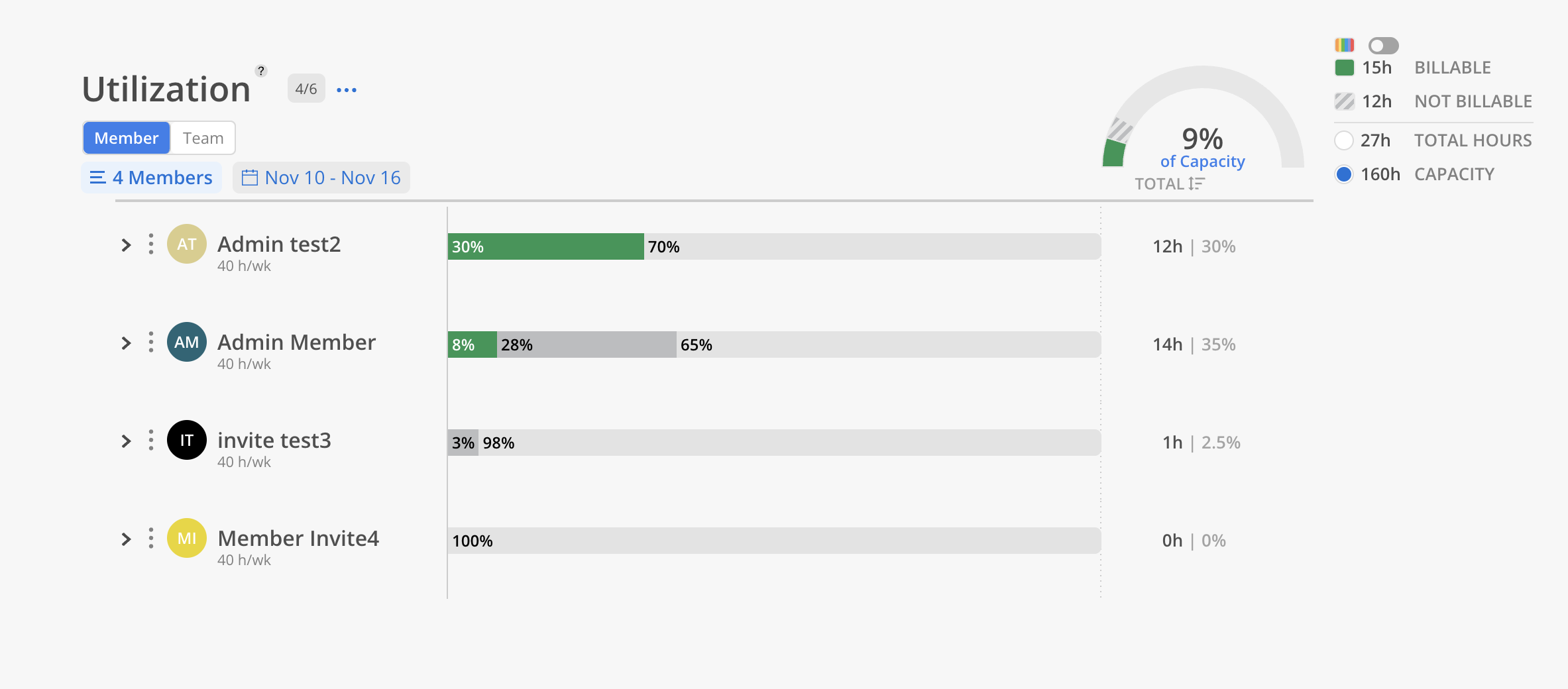This screenshot has height=689, width=1568.
Task: Open kebab menu for Admin Member
Action: point(151,343)
